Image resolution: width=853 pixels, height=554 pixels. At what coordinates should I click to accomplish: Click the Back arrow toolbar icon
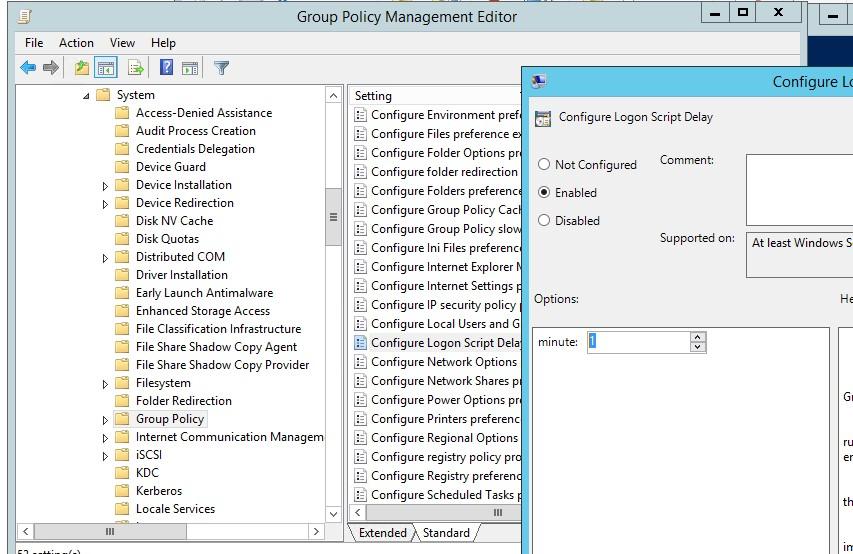[x=28, y=67]
